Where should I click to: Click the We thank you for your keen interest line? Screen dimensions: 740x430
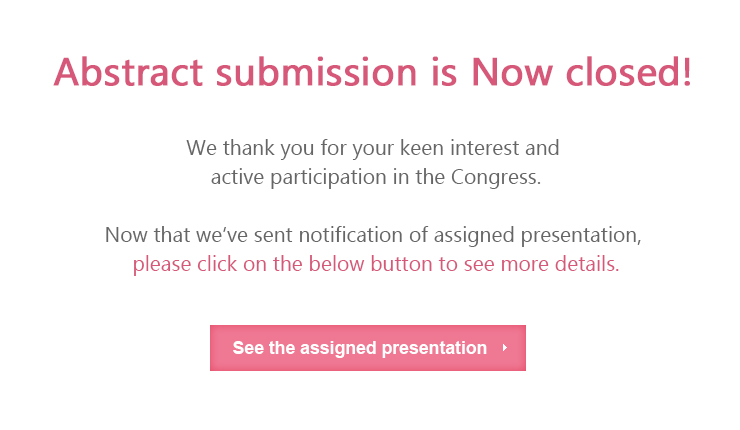tap(373, 149)
